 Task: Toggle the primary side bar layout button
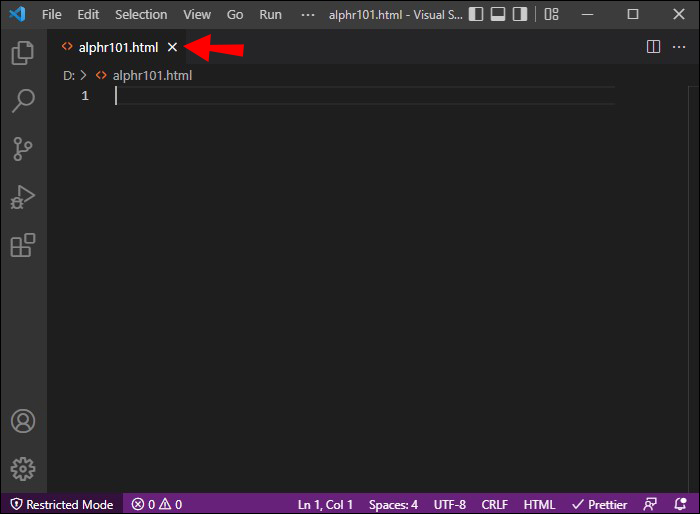click(x=475, y=14)
